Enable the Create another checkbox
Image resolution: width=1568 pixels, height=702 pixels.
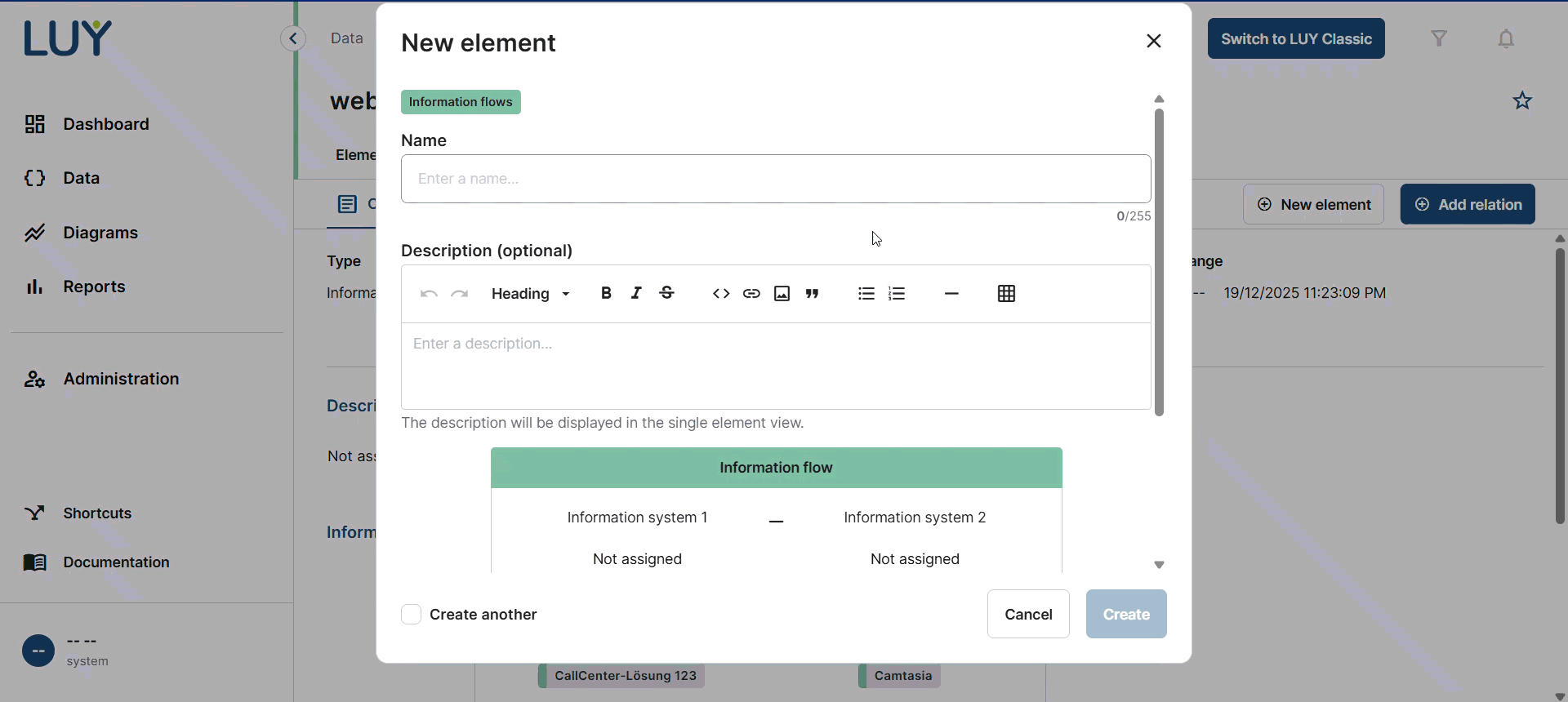[x=412, y=615]
